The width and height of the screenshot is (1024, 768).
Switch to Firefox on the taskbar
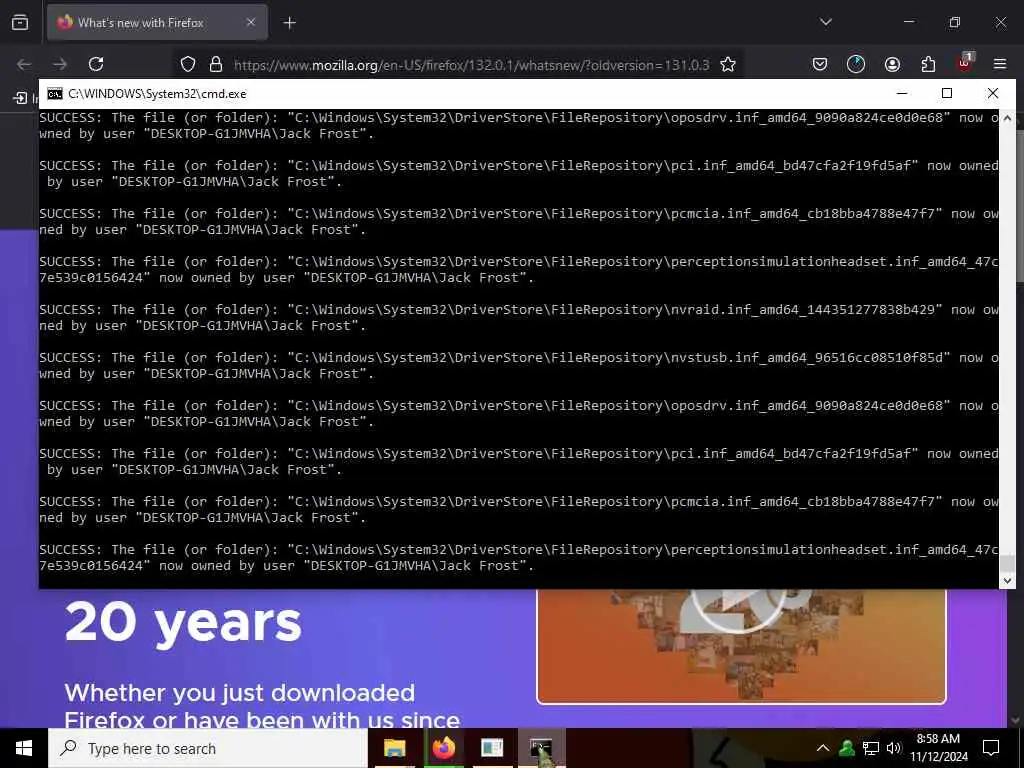pyautogui.click(x=443, y=748)
